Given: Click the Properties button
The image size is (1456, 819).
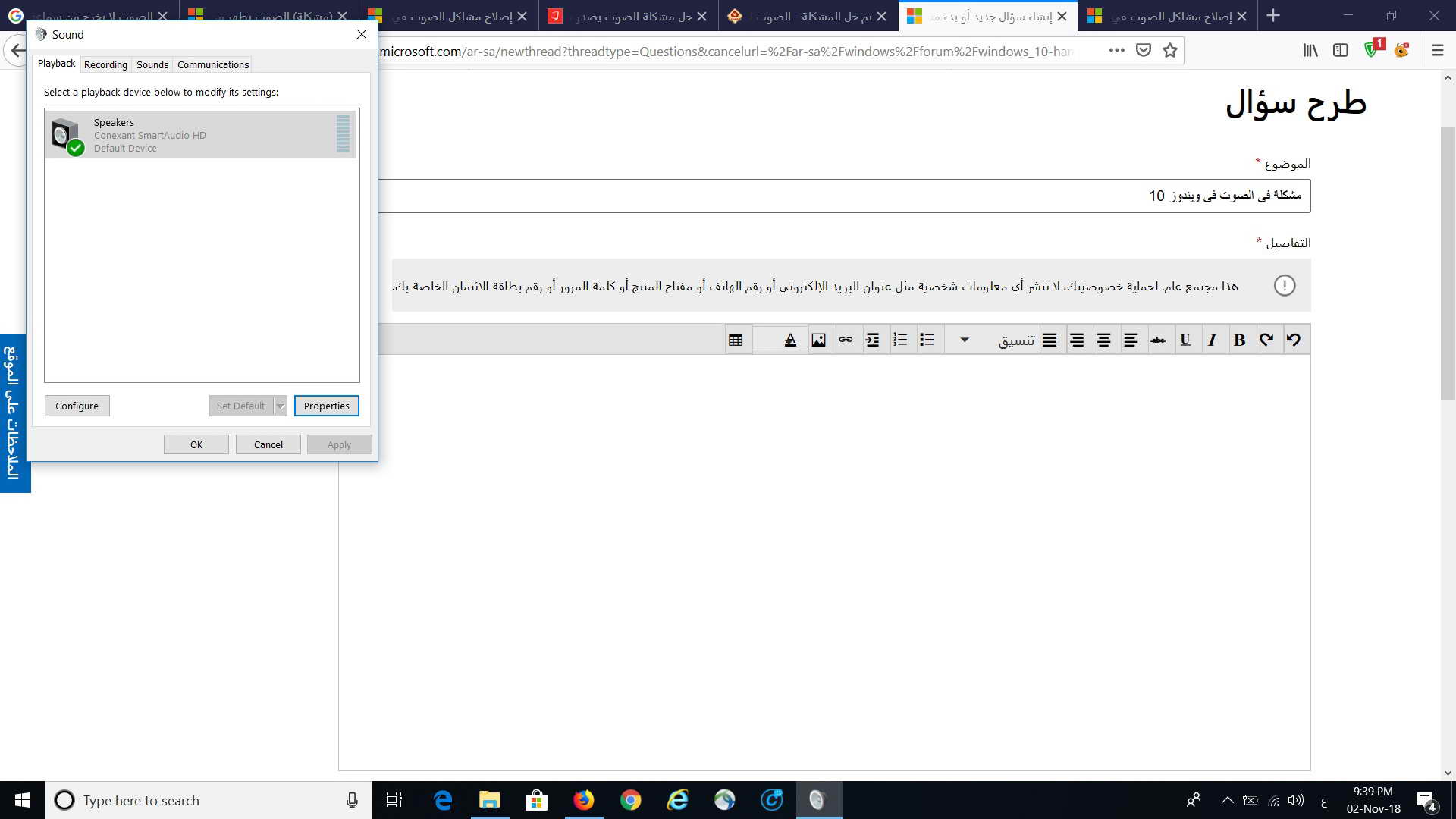Looking at the screenshot, I should (x=326, y=405).
